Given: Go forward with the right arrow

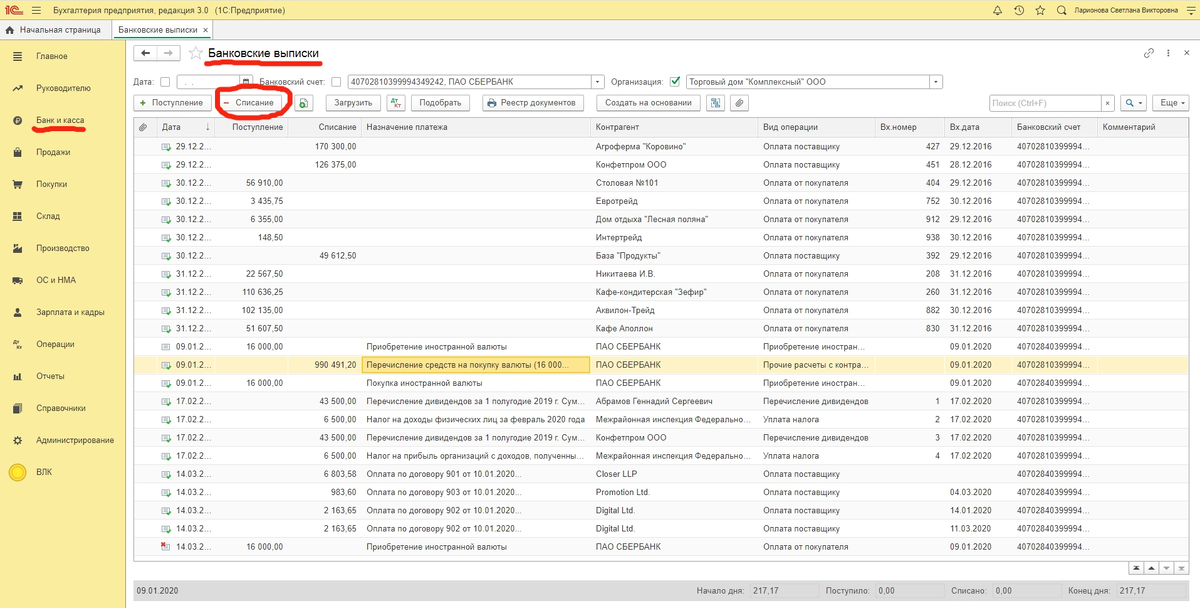Looking at the screenshot, I should (x=169, y=53).
